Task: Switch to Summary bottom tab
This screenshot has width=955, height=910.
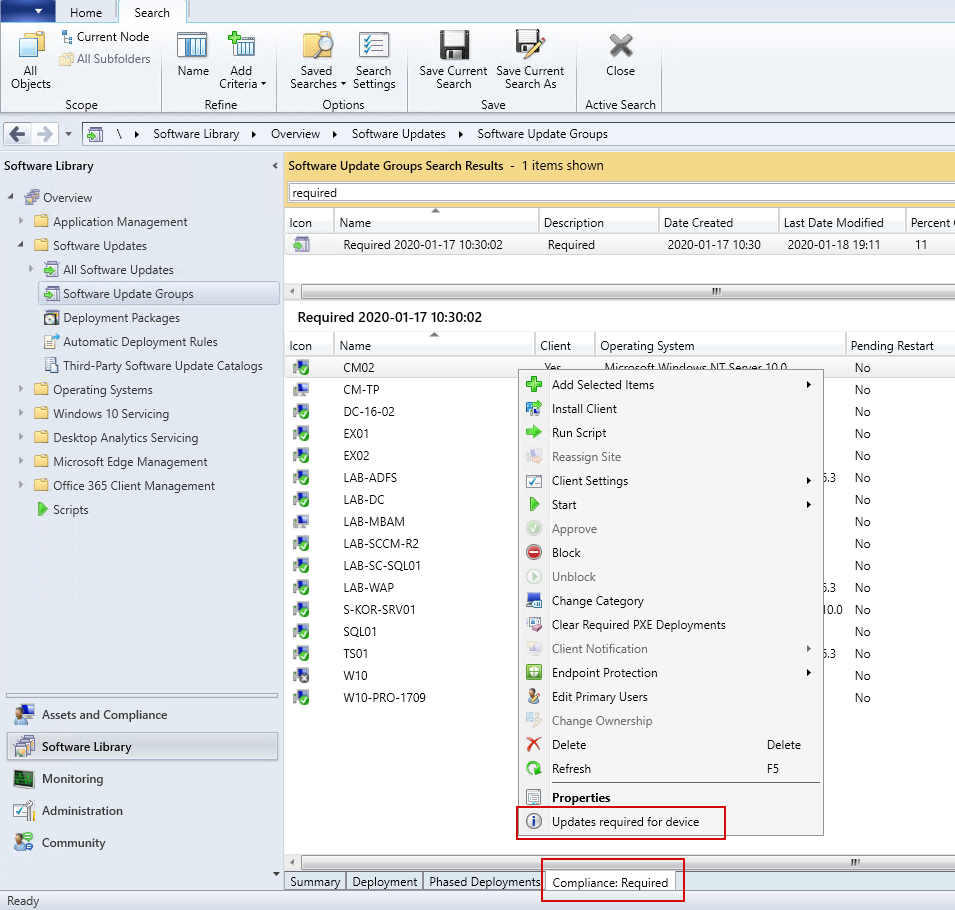Action: [315, 881]
